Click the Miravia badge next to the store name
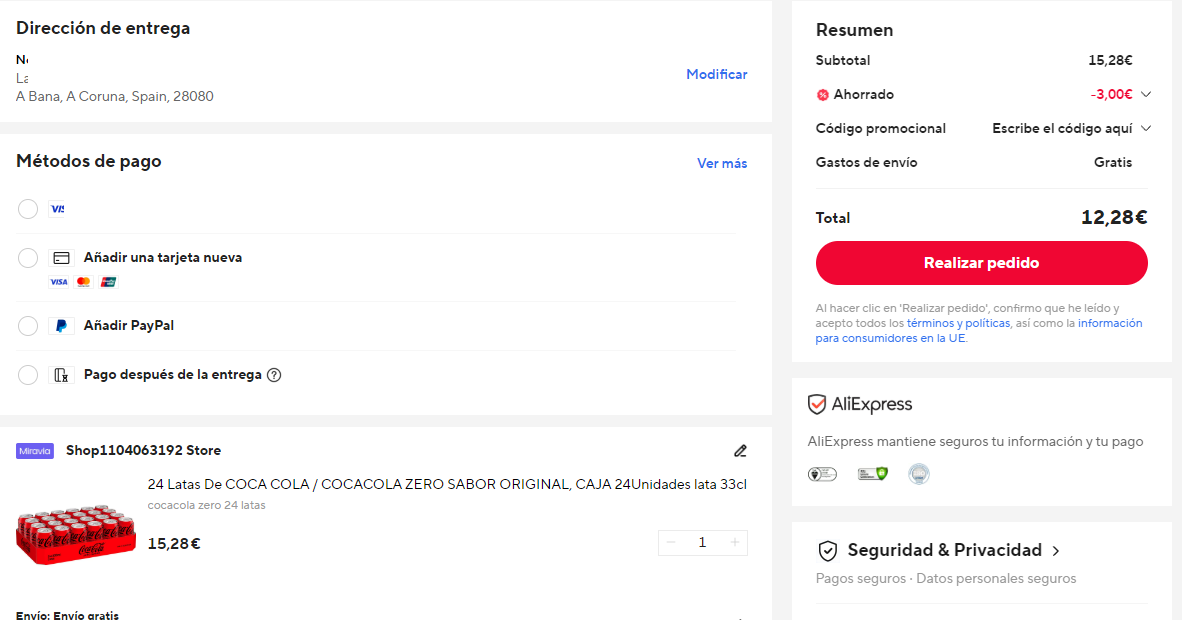Image resolution: width=1182 pixels, height=620 pixels. point(35,451)
